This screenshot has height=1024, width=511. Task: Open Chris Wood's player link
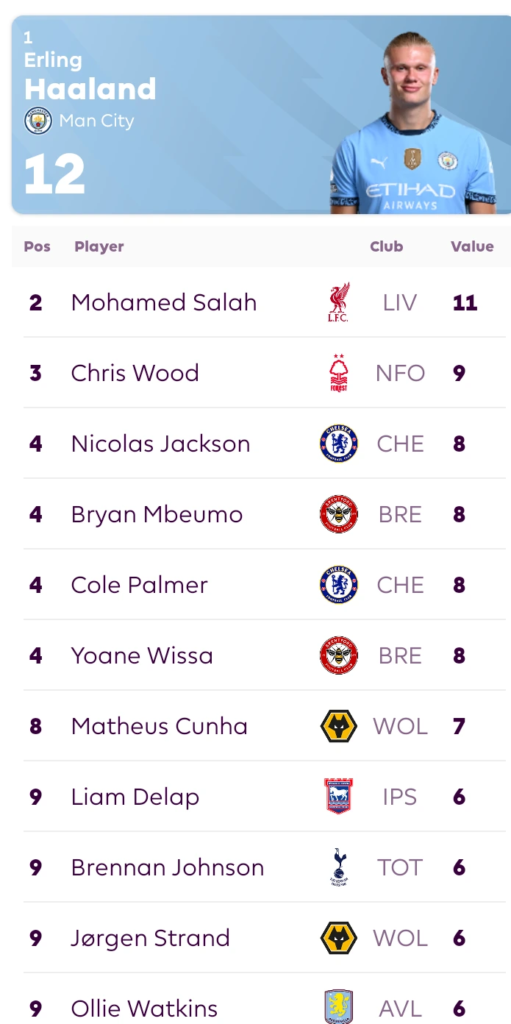pos(135,373)
